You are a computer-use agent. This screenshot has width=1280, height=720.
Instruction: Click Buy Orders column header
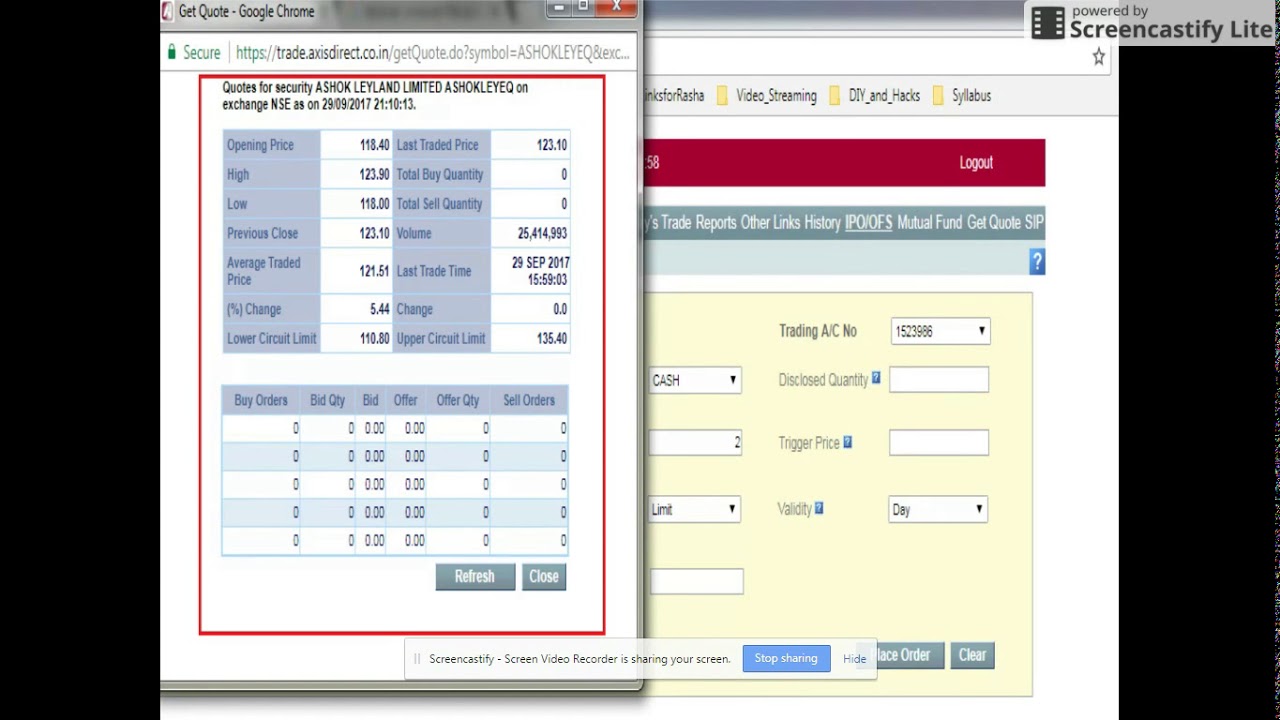(x=261, y=400)
